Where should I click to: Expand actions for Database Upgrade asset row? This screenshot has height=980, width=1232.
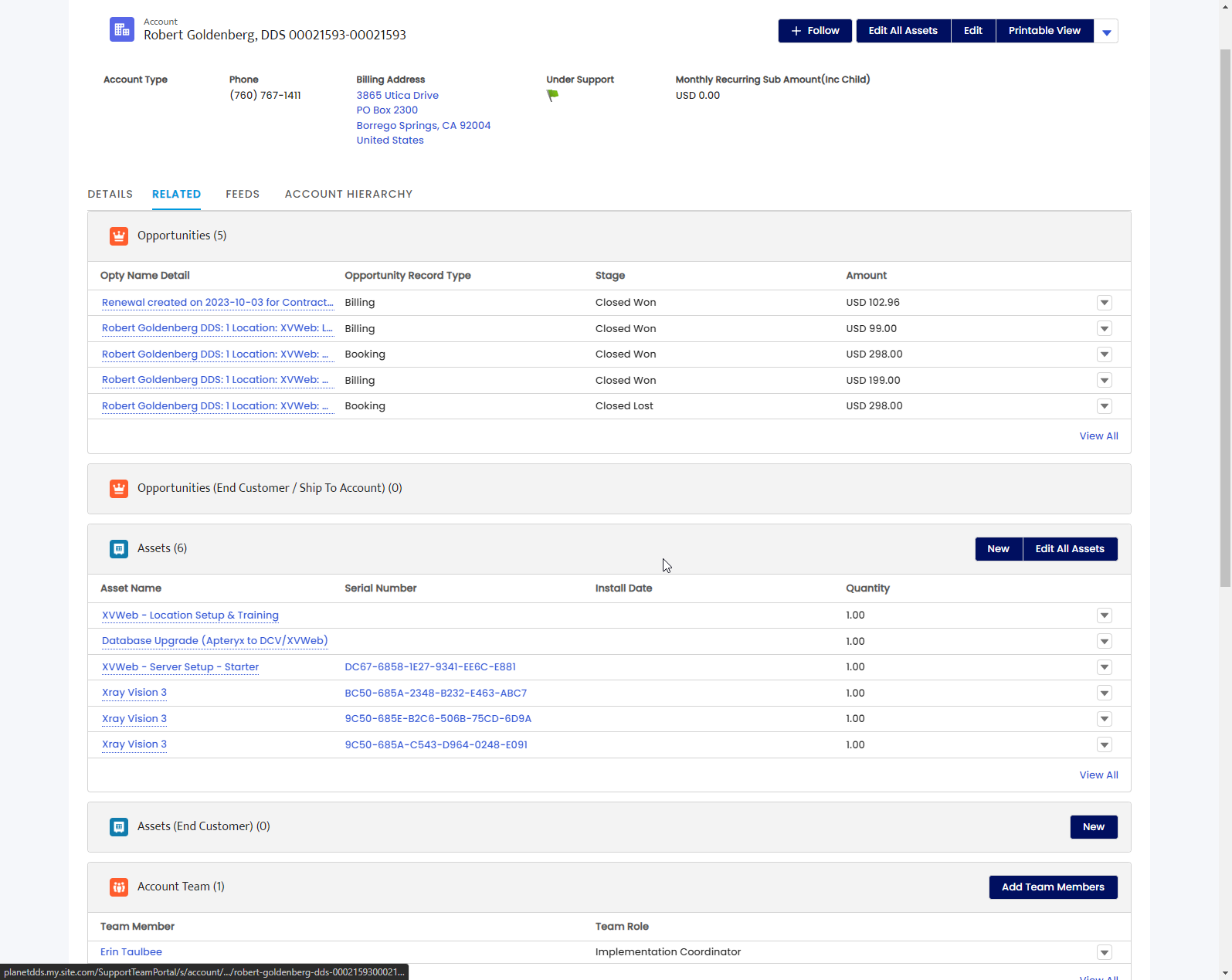click(1105, 642)
